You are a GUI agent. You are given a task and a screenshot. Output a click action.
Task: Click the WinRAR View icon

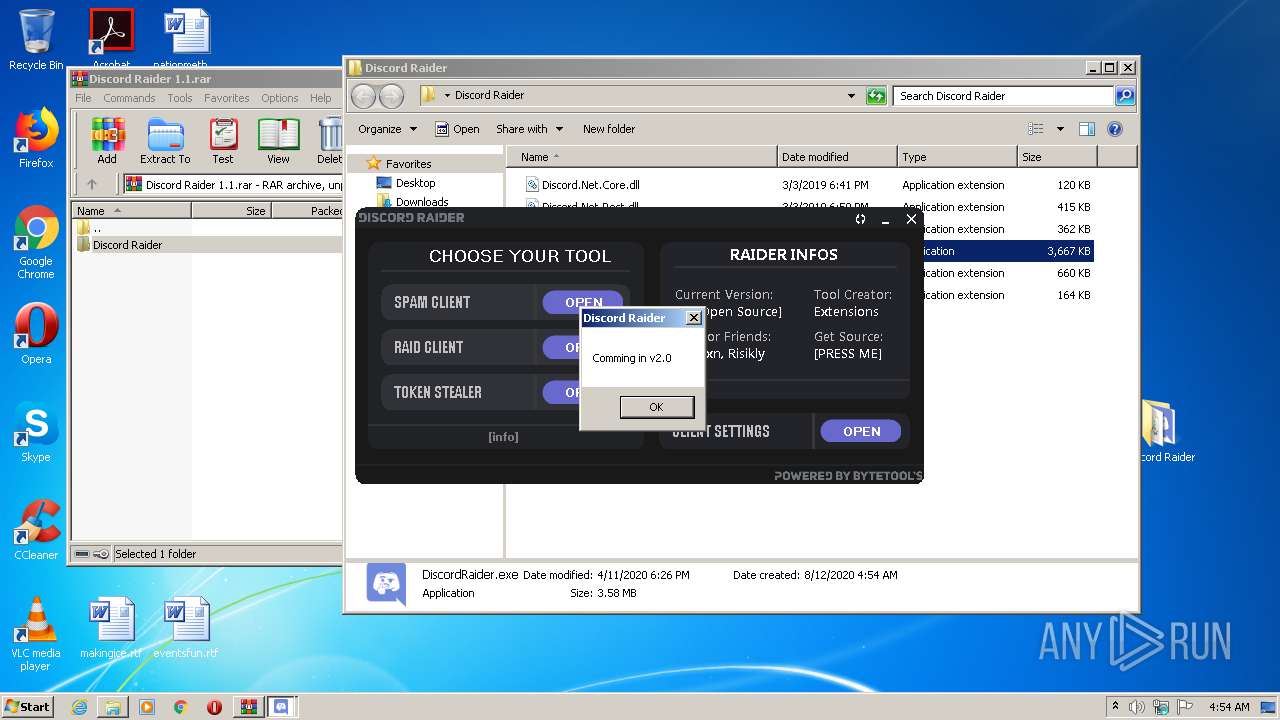tap(278, 141)
